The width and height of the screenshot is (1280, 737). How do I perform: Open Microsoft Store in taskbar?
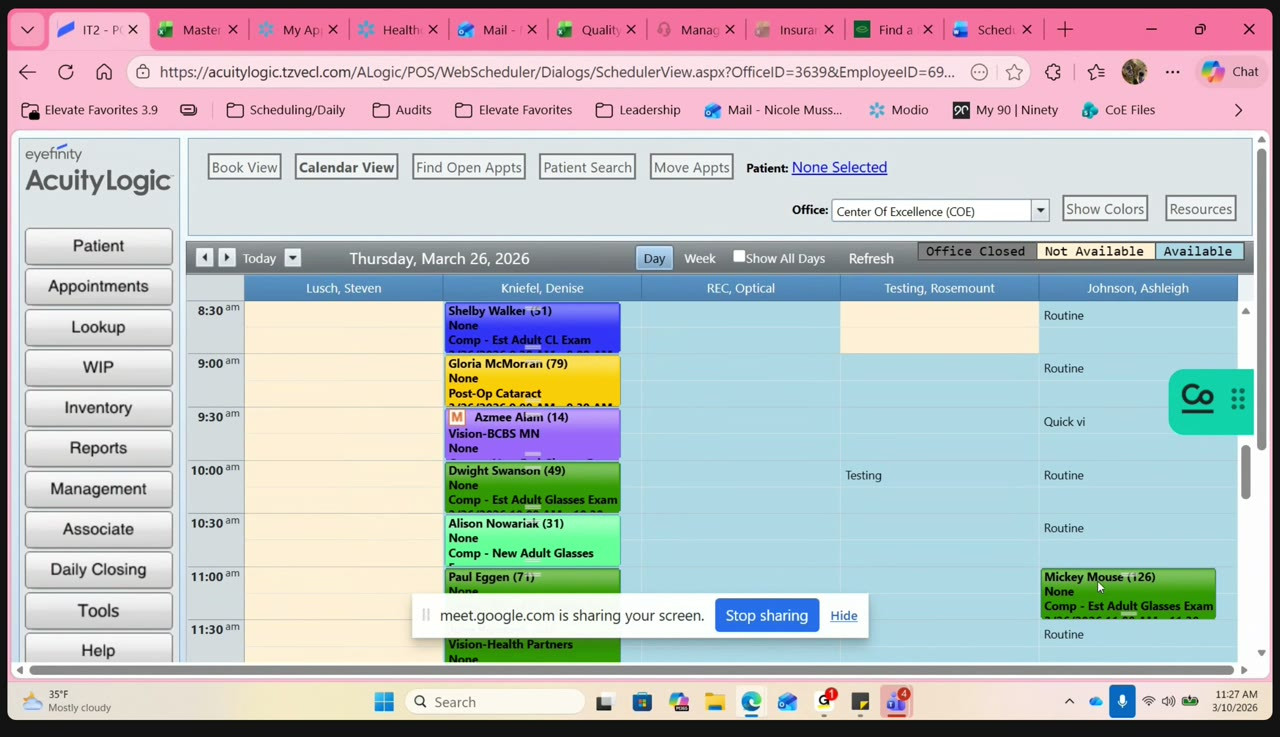pos(642,702)
